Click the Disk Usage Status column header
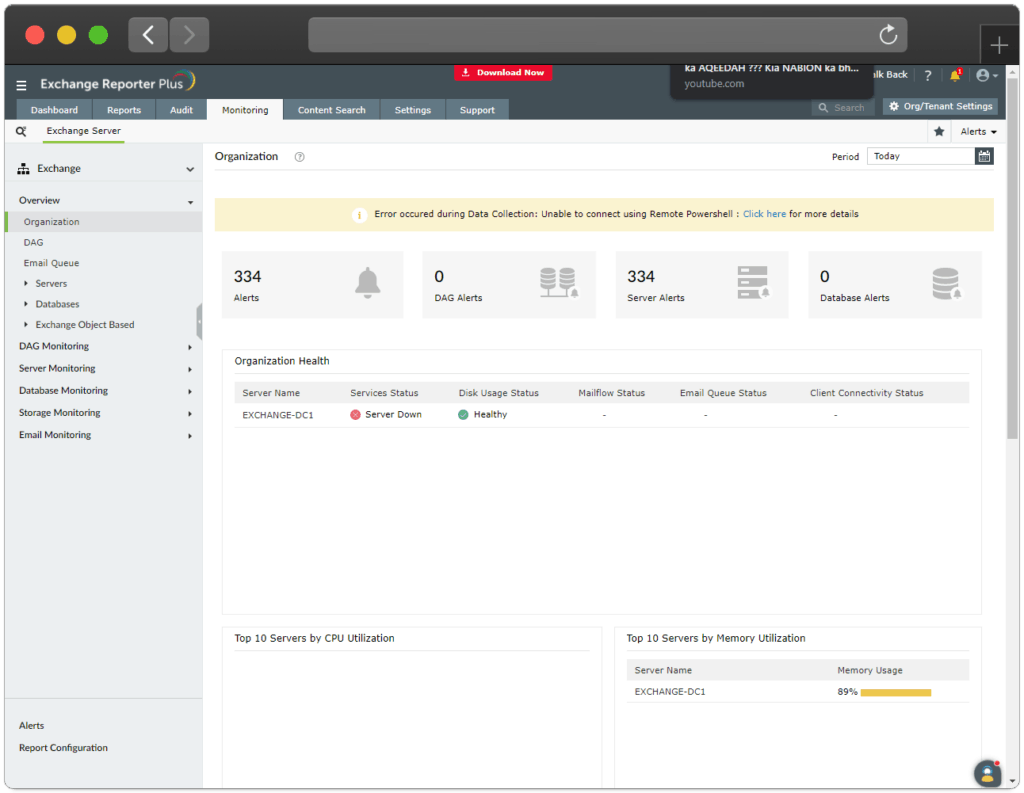This screenshot has height=793, width=1024. click(x=498, y=393)
